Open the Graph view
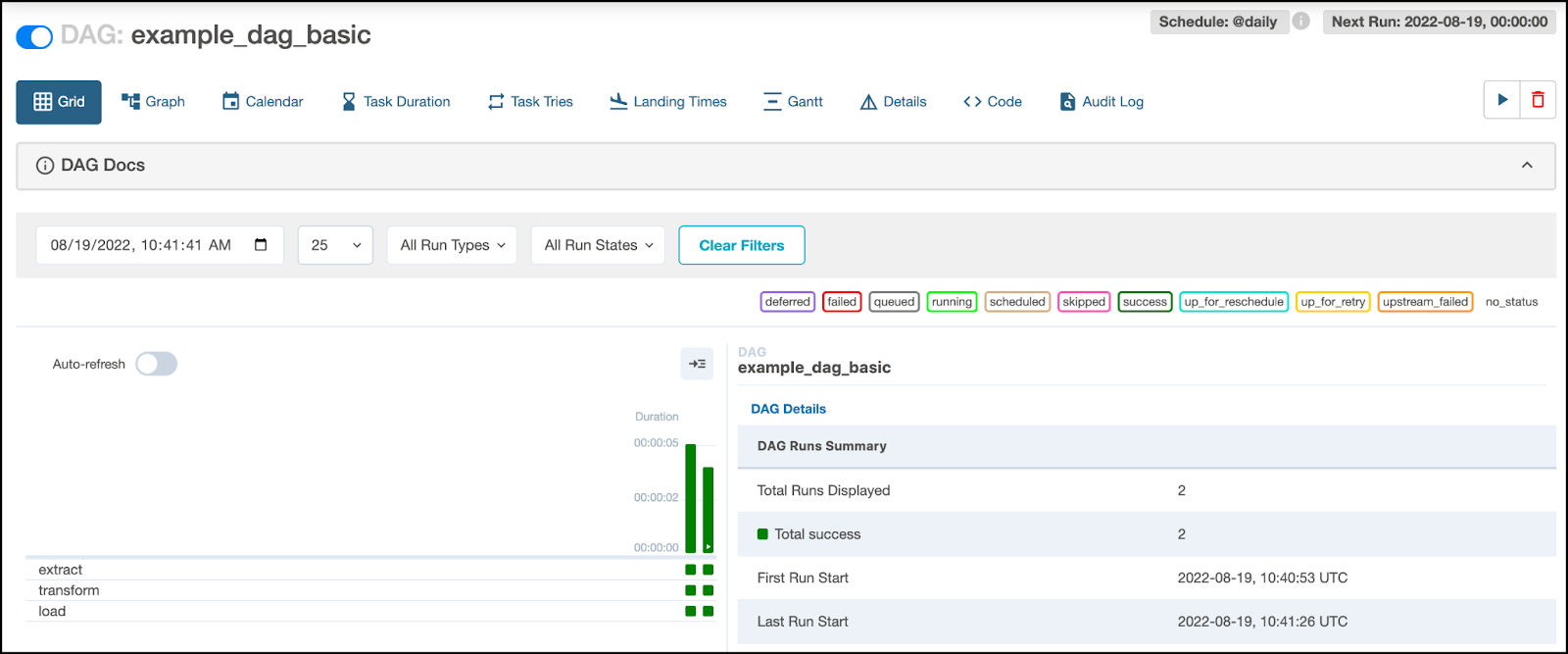 pos(153,101)
